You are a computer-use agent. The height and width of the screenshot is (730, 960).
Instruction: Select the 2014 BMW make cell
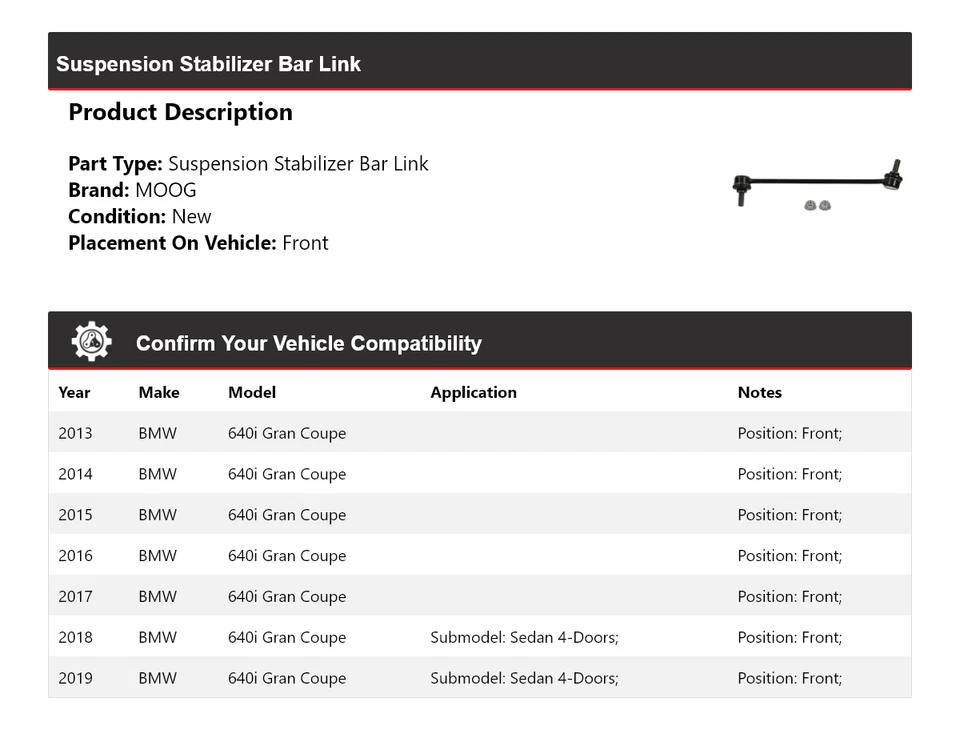click(157, 474)
